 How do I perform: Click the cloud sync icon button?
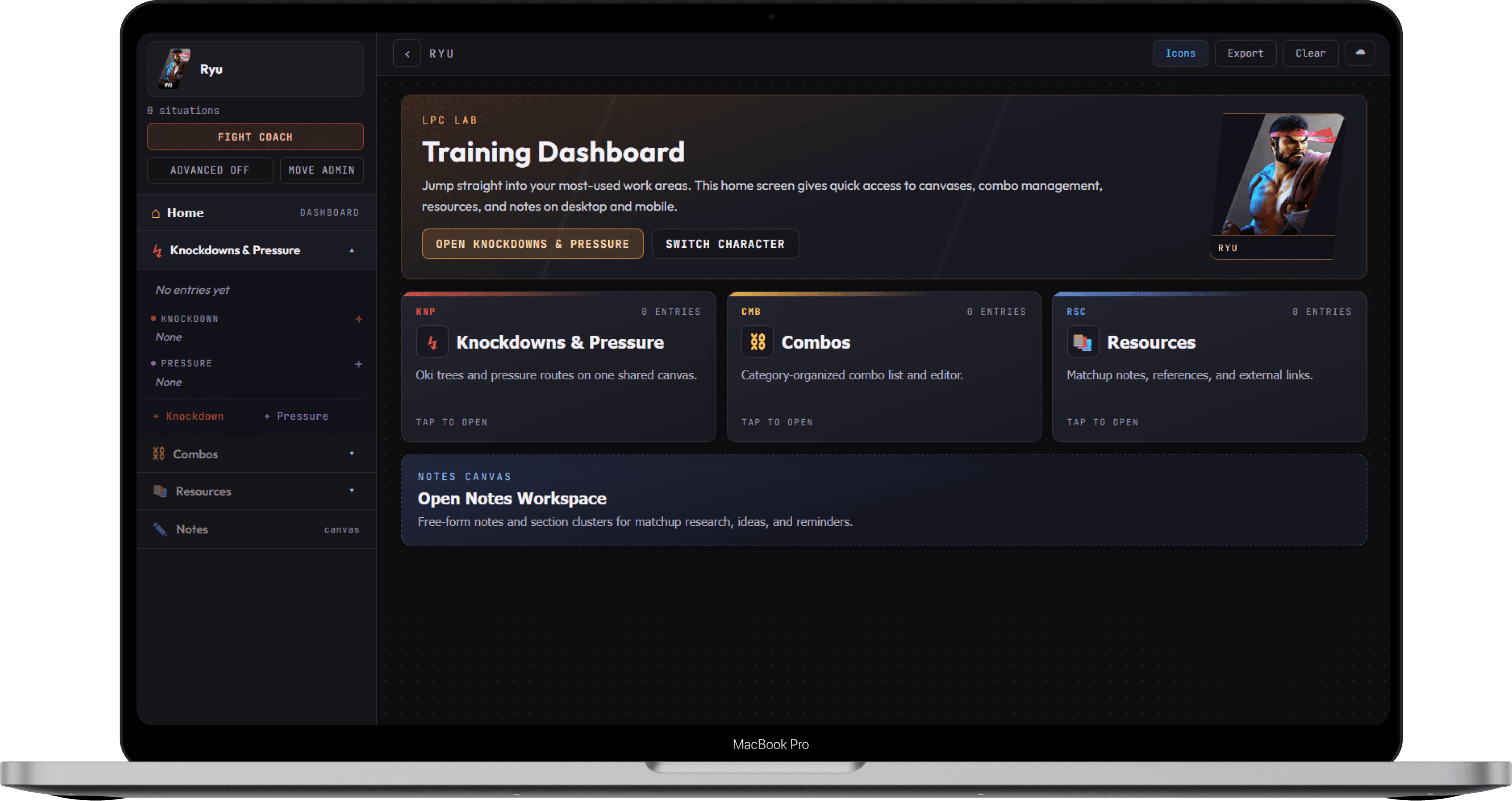[x=1359, y=53]
